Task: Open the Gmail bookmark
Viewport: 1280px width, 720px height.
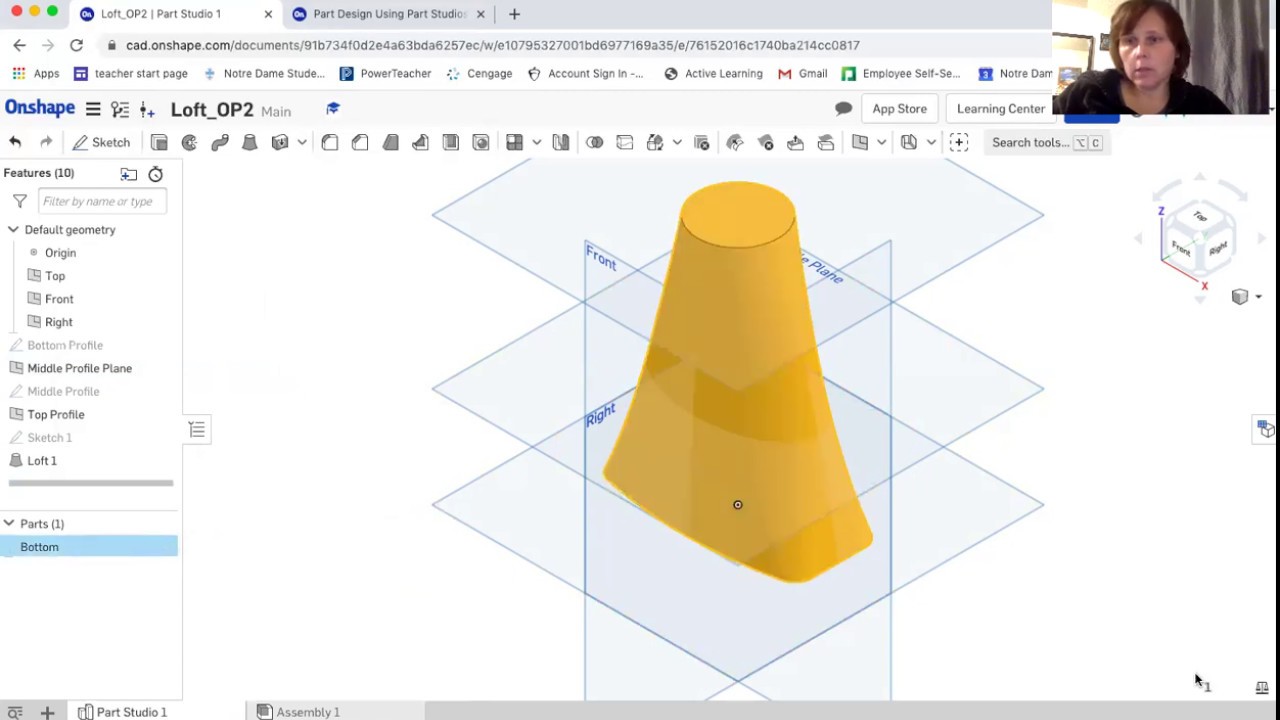Action: [803, 74]
